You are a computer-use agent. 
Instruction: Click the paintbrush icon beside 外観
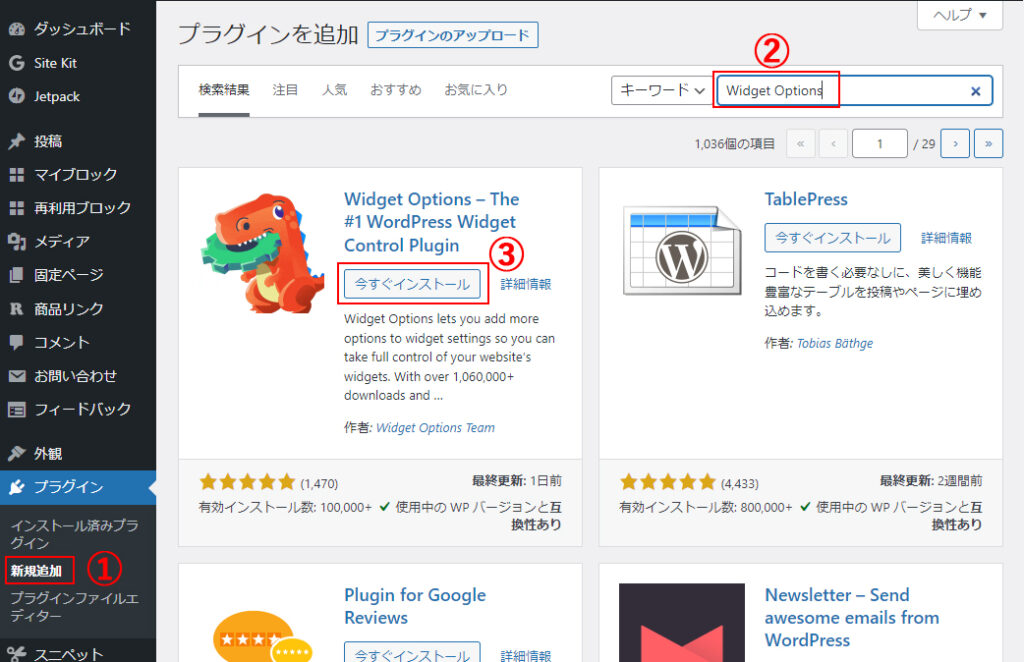(17, 453)
